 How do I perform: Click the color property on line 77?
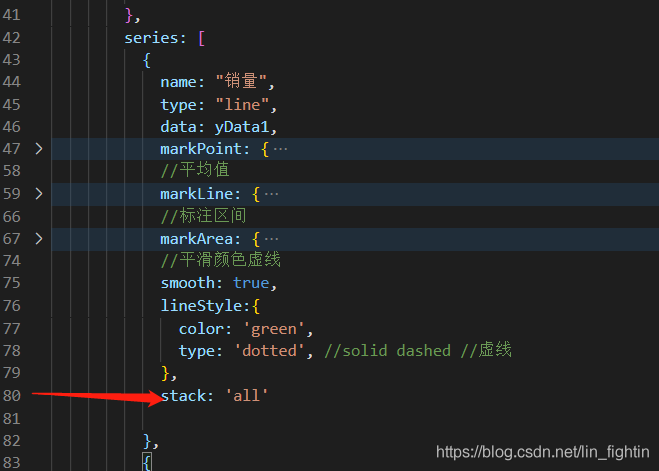click(x=201, y=329)
